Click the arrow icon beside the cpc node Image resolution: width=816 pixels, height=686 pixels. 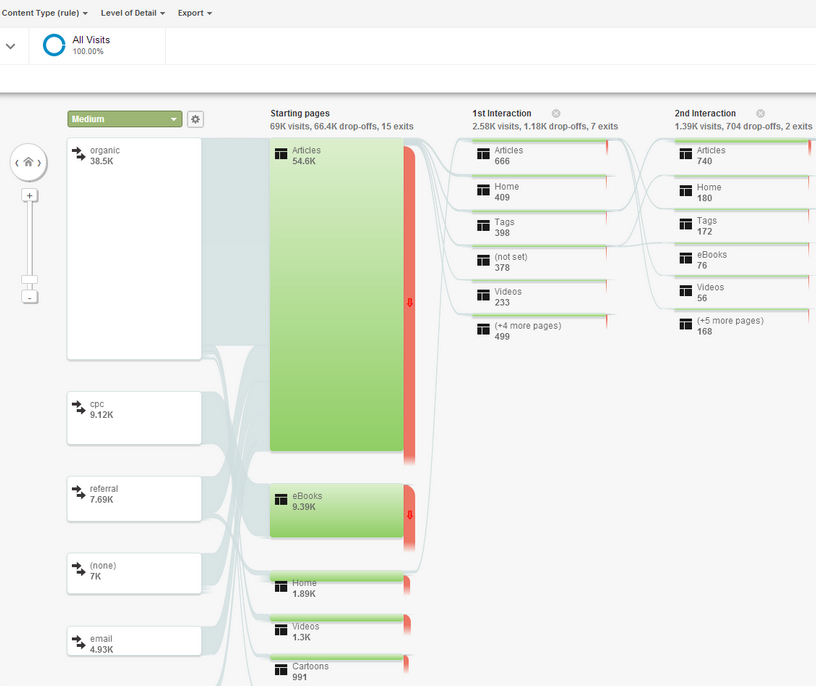point(79,406)
